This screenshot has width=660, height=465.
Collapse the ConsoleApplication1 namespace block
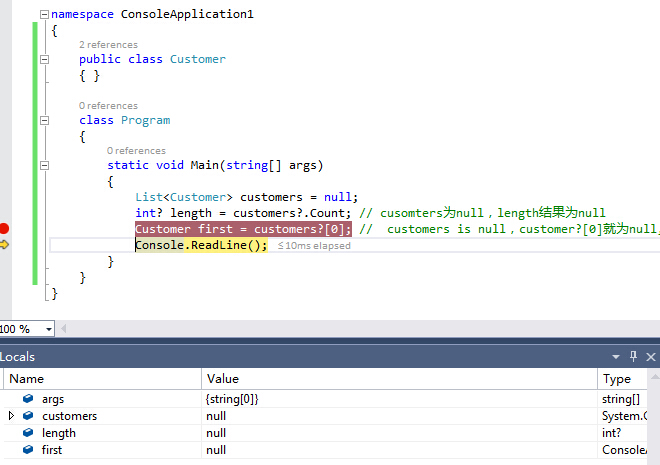point(44,14)
